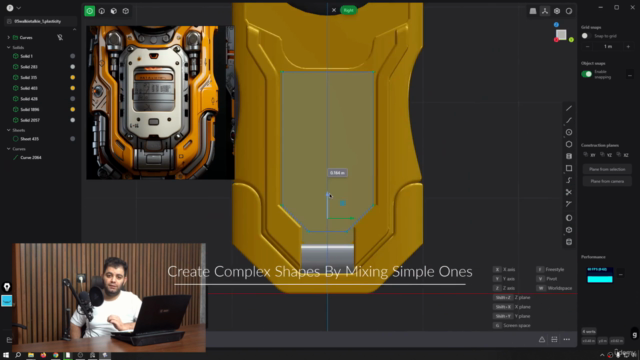
Task: Toggle visibility dot of Solid 1896
Action: 73,109
